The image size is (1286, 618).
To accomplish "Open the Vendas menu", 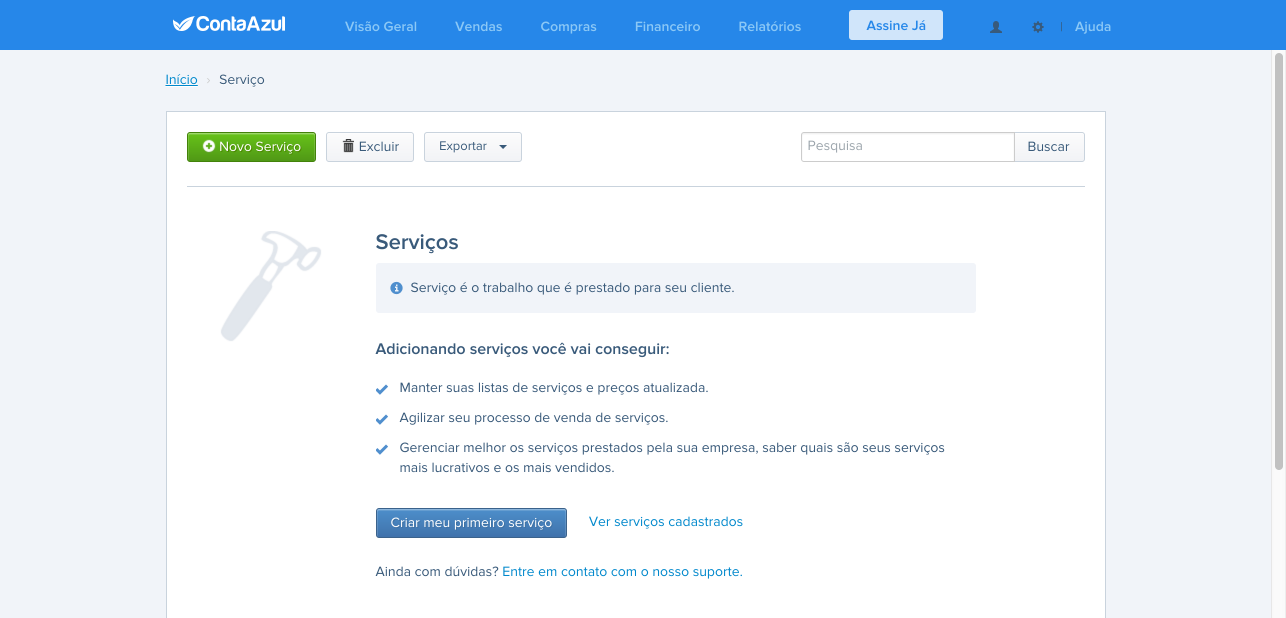I will click(479, 27).
